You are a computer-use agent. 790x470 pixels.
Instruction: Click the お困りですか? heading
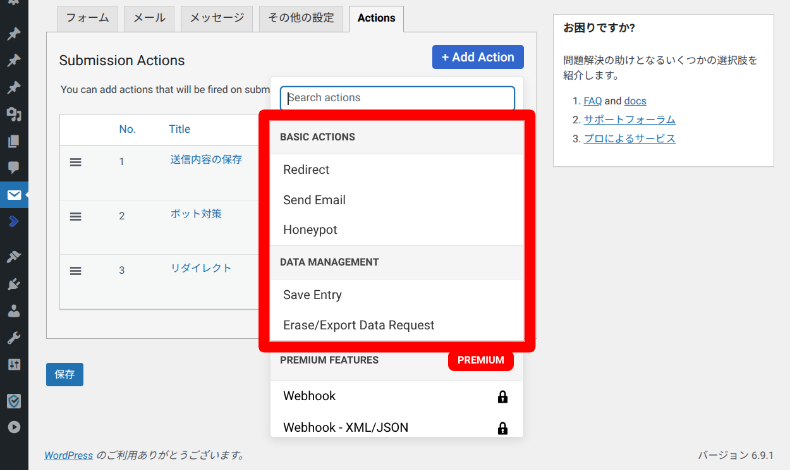point(599,28)
